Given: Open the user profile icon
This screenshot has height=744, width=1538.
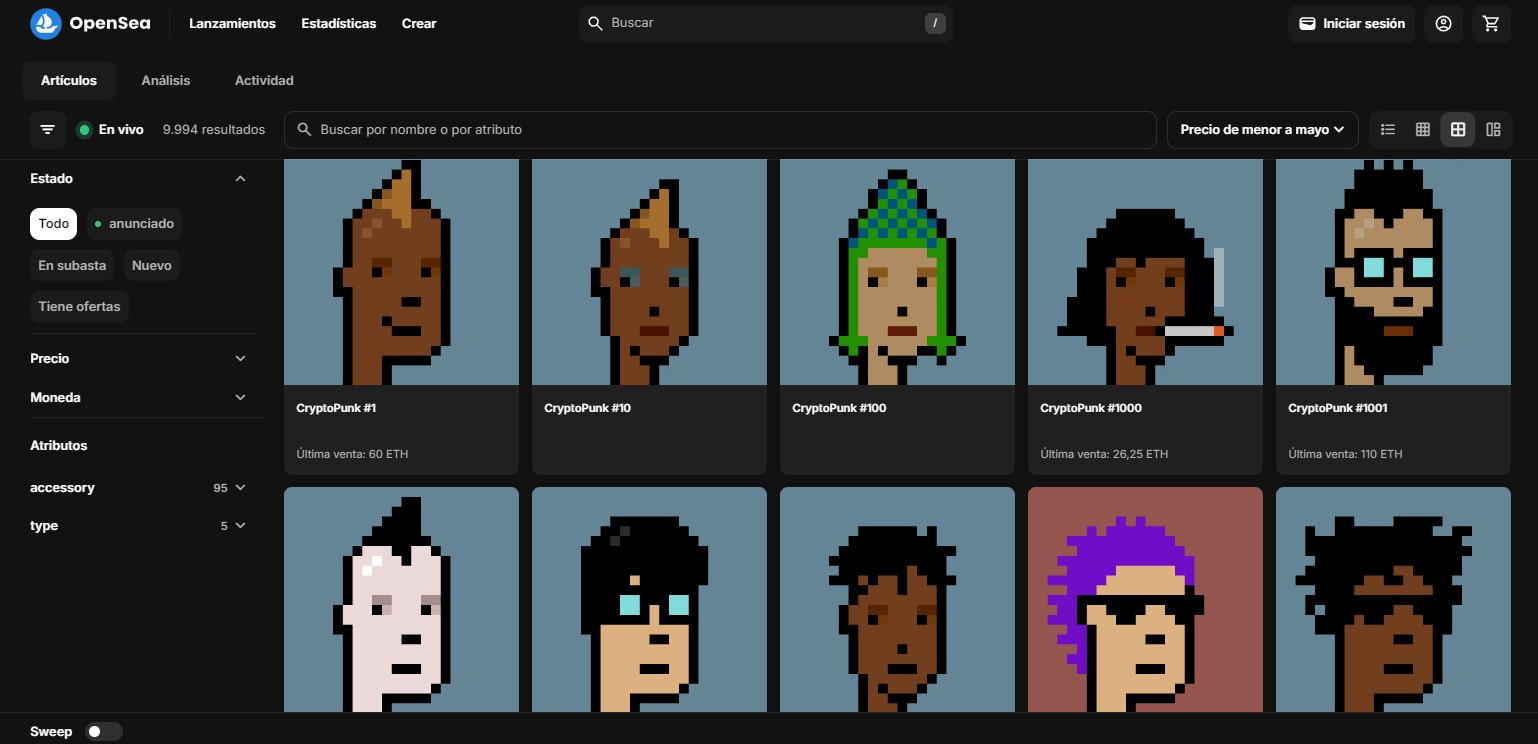Looking at the screenshot, I should [1443, 23].
